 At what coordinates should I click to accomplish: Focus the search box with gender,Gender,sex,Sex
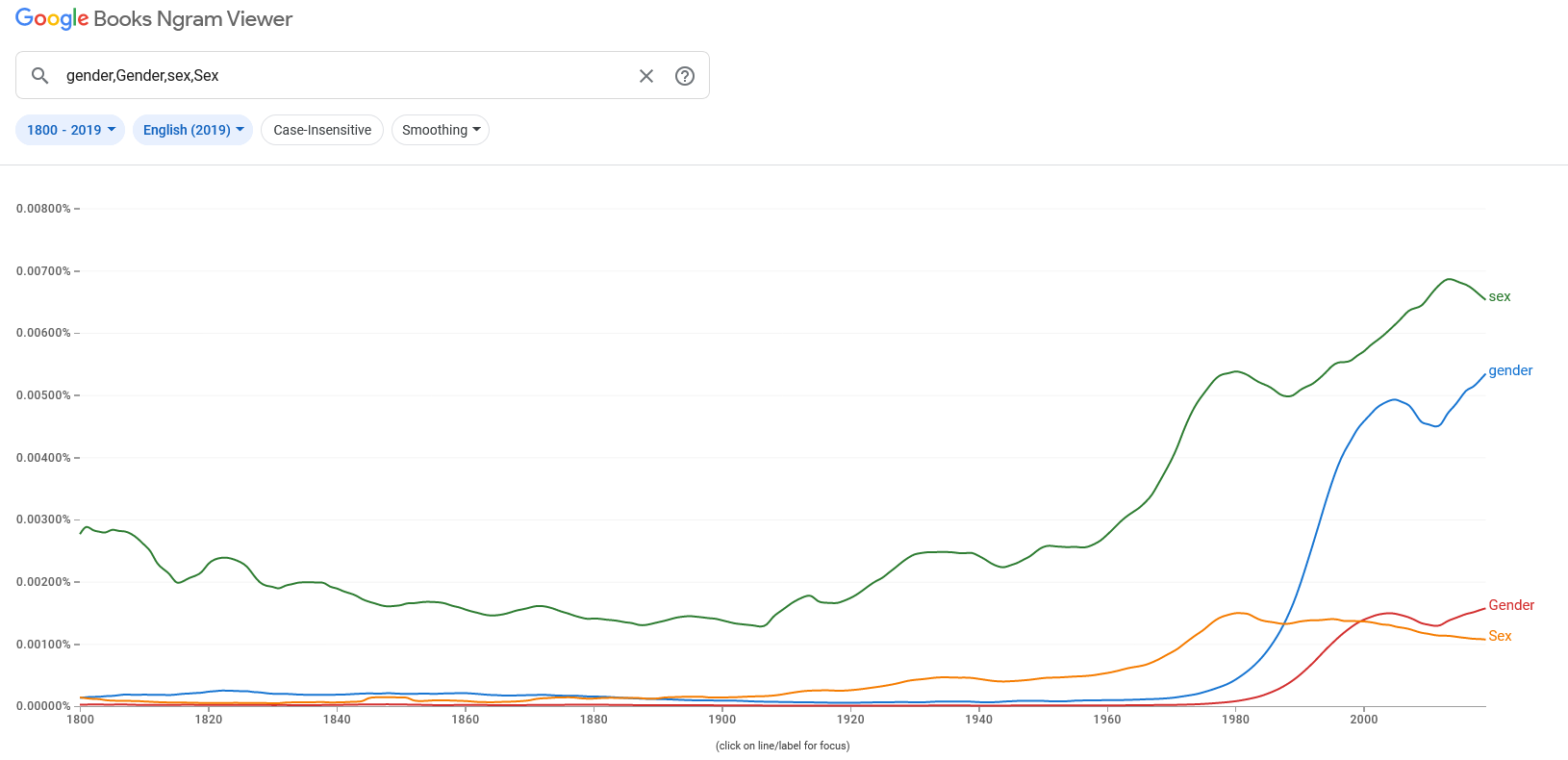coord(346,75)
